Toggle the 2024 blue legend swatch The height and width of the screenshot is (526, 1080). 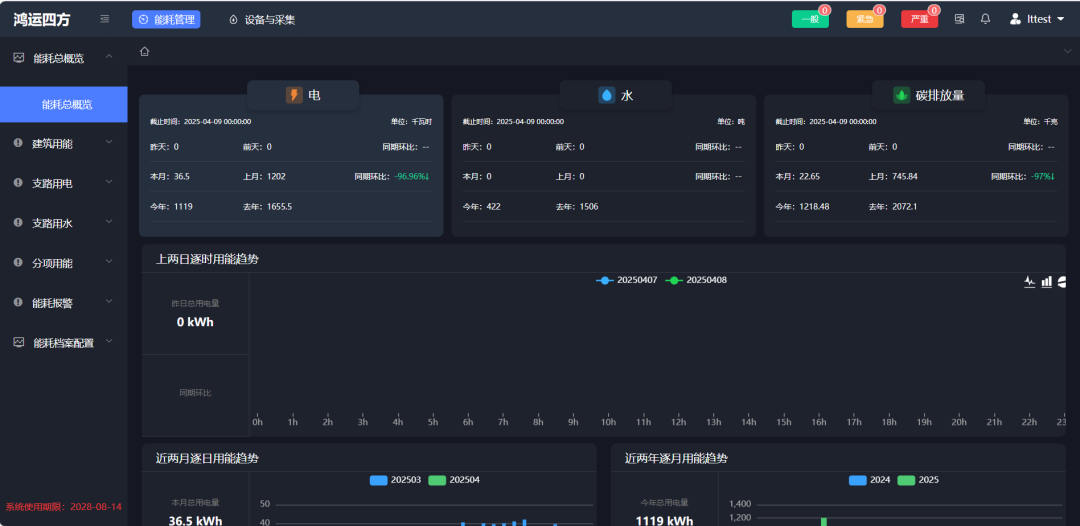tap(857, 480)
